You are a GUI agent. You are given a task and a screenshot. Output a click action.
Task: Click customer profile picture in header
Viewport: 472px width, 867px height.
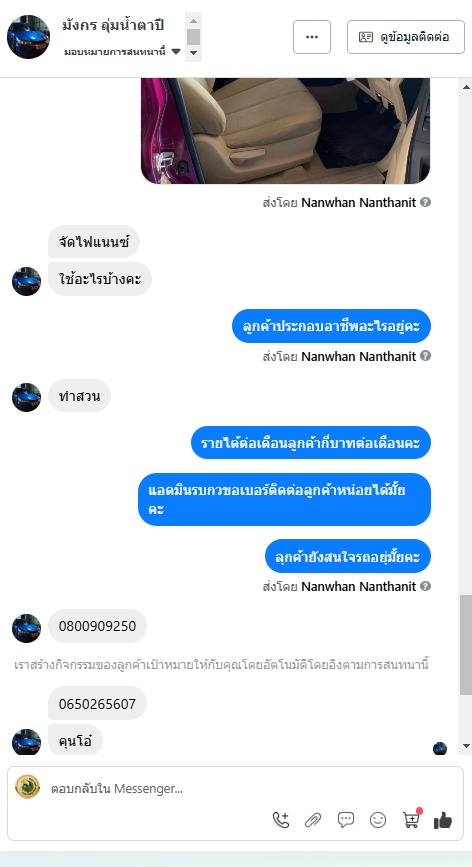tap(28, 37)
